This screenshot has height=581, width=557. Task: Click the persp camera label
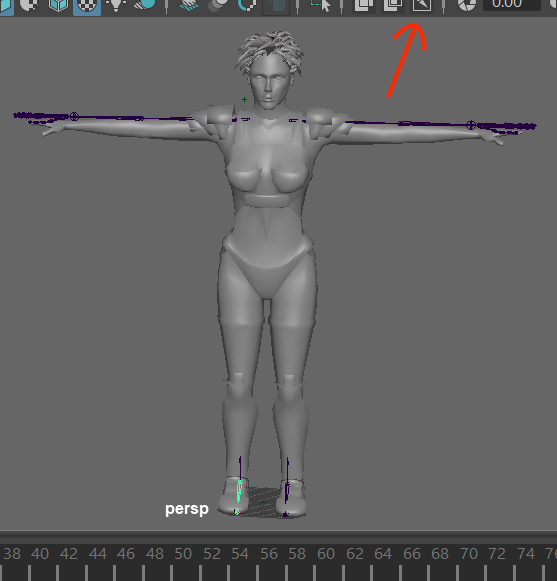[x=187, y=509]
